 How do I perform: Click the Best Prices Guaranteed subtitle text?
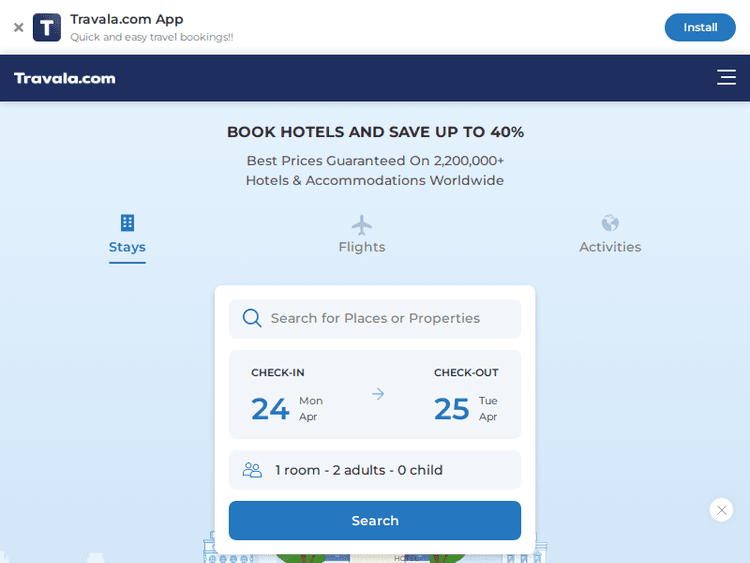[x=375, y=171]
